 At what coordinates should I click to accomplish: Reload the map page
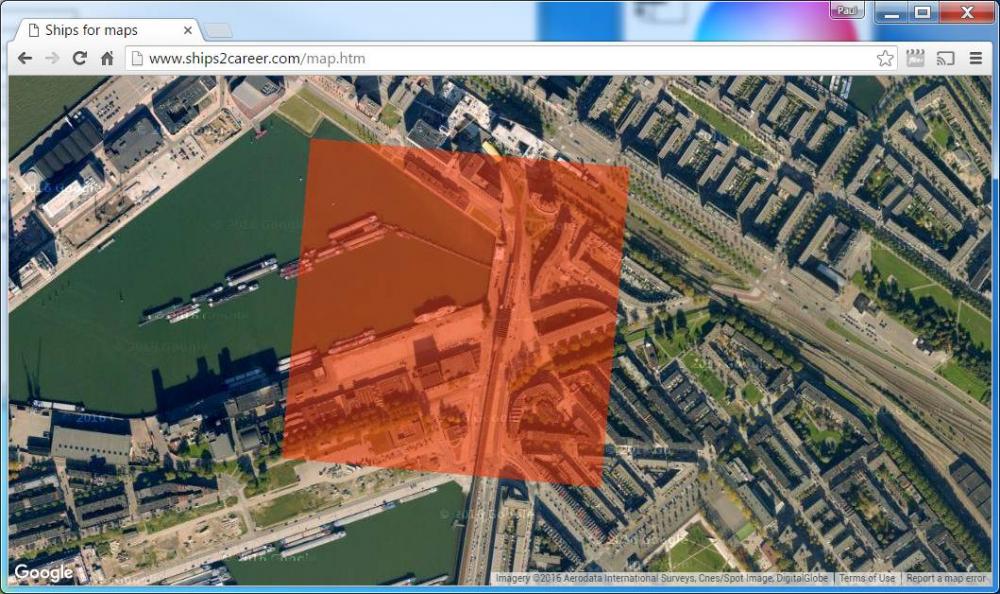[x=80, y=58]
